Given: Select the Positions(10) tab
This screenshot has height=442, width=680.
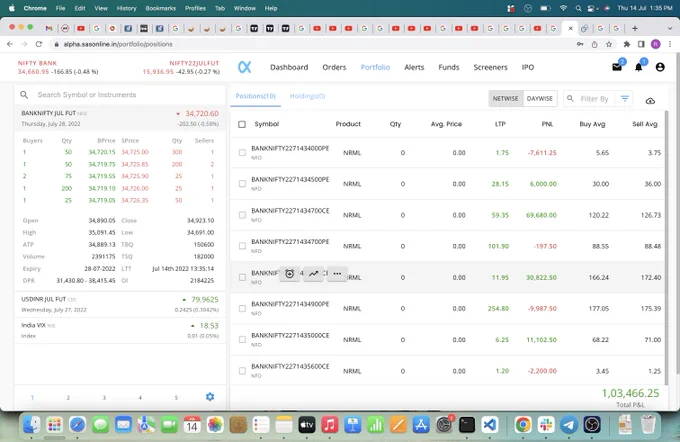Looking at the screenshot, I should (x=255, y=96).
